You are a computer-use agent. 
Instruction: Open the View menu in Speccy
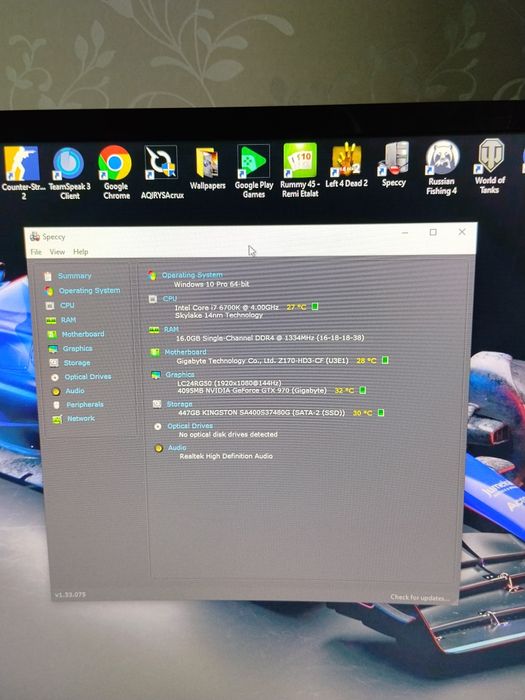point(57,252)
